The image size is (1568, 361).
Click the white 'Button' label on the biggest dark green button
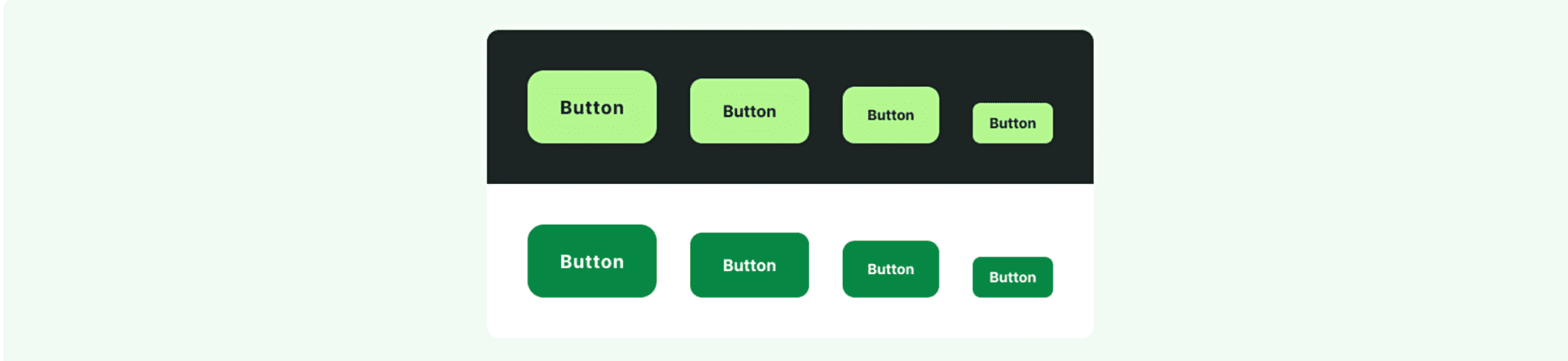(592, 262)
